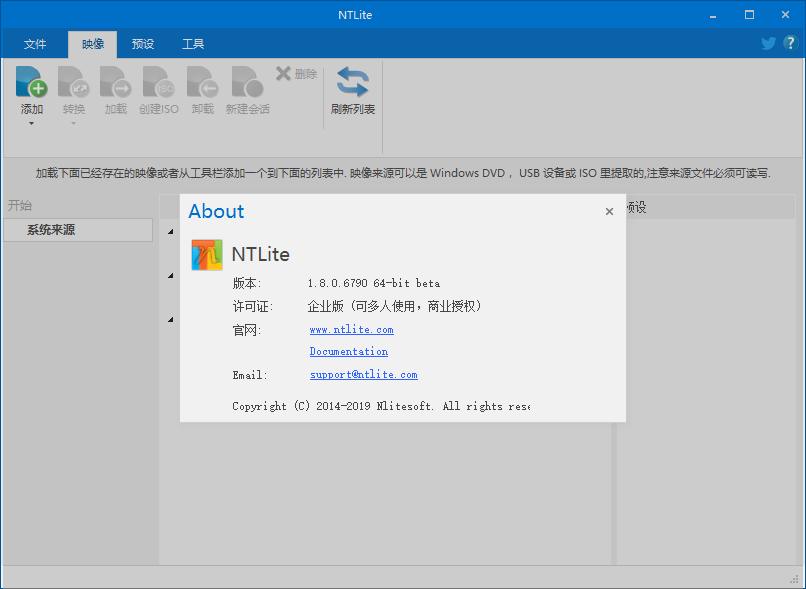The width and height of the screenshot is (806, 589).
Task: Select 系统来源 in the sidebar
Action: (53, 230)
